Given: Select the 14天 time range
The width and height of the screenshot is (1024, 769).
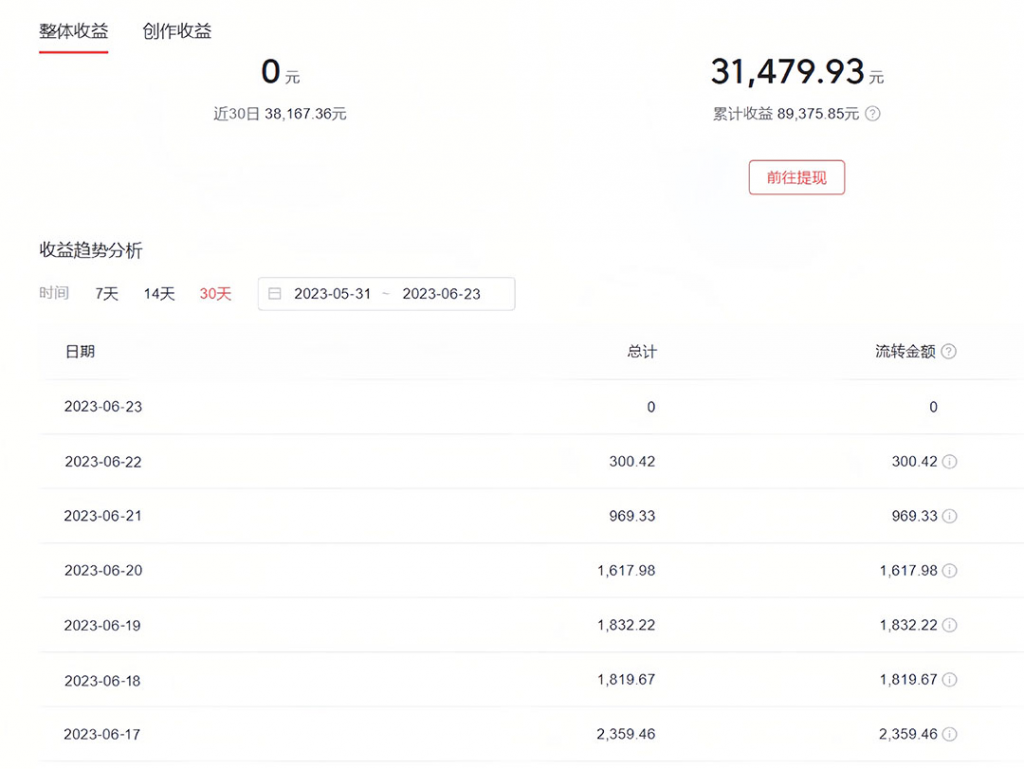Looking at the screenshot, I should [x=159, y=294].
